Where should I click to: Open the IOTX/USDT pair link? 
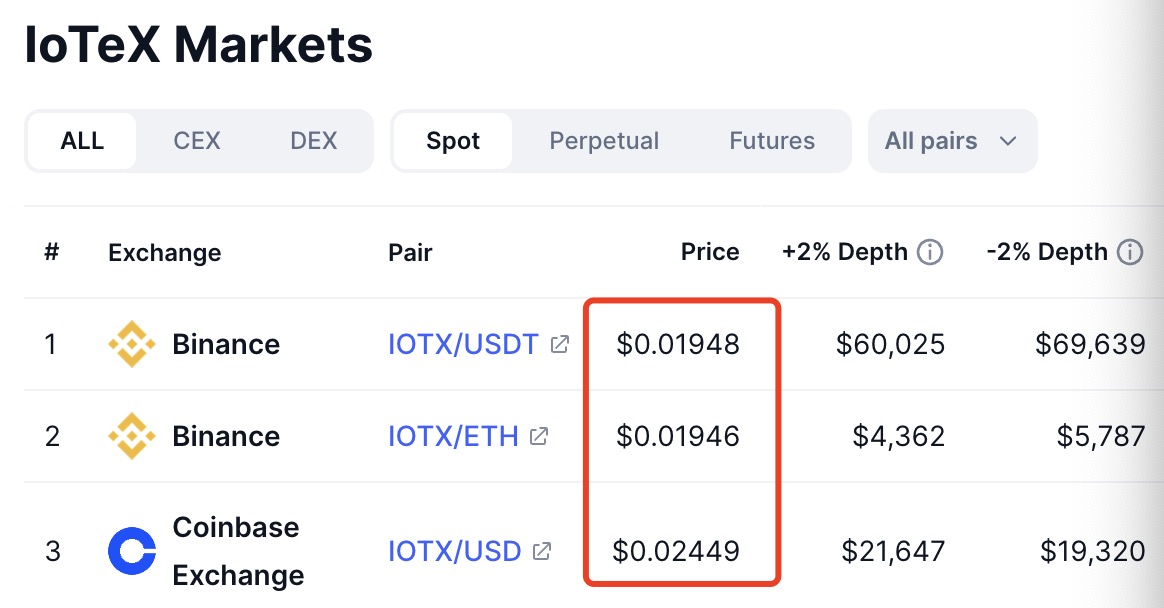point(462,344)
